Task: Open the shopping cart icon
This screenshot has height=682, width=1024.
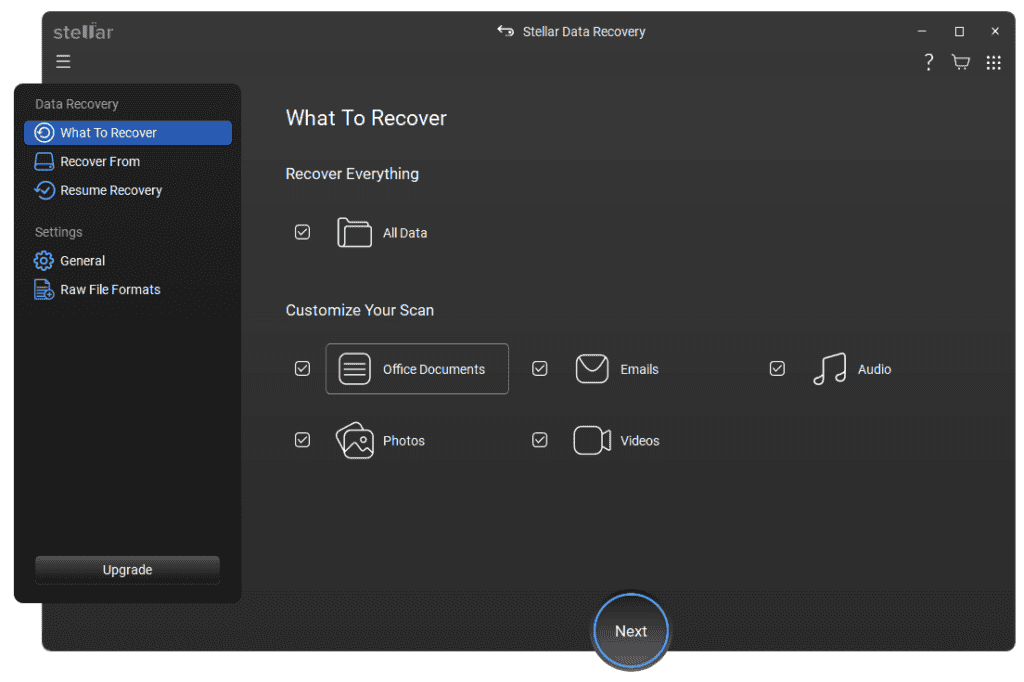Action: click(x=961, y=62)
